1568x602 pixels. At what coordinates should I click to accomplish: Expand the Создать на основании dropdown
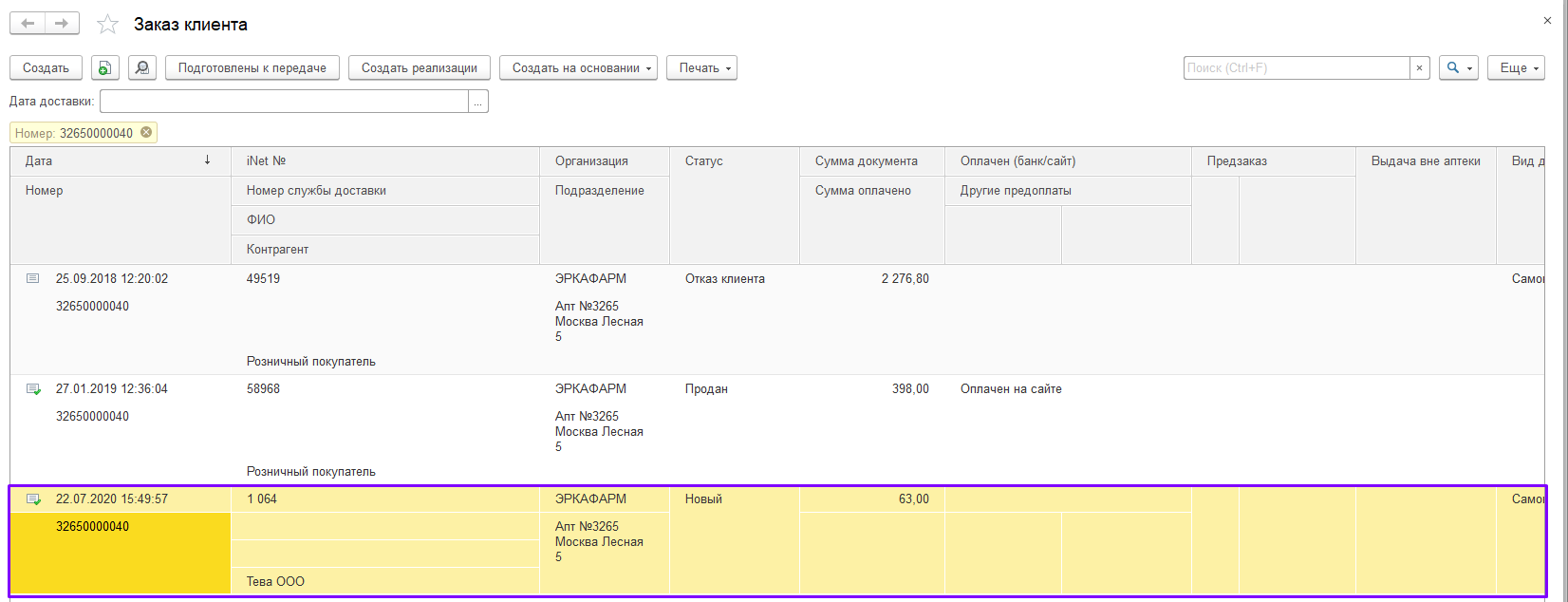coord(578,68)
